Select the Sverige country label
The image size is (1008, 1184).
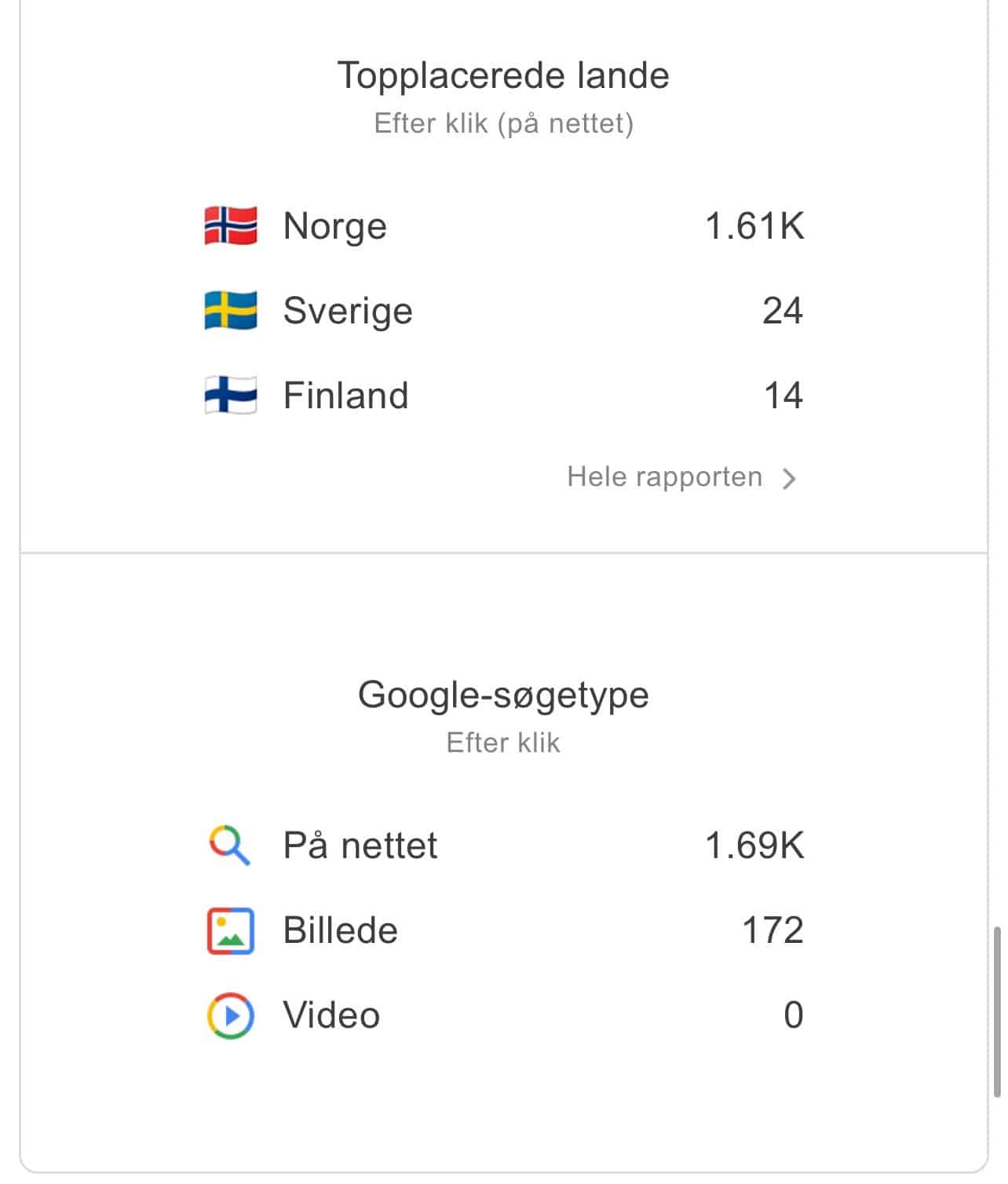347,310
